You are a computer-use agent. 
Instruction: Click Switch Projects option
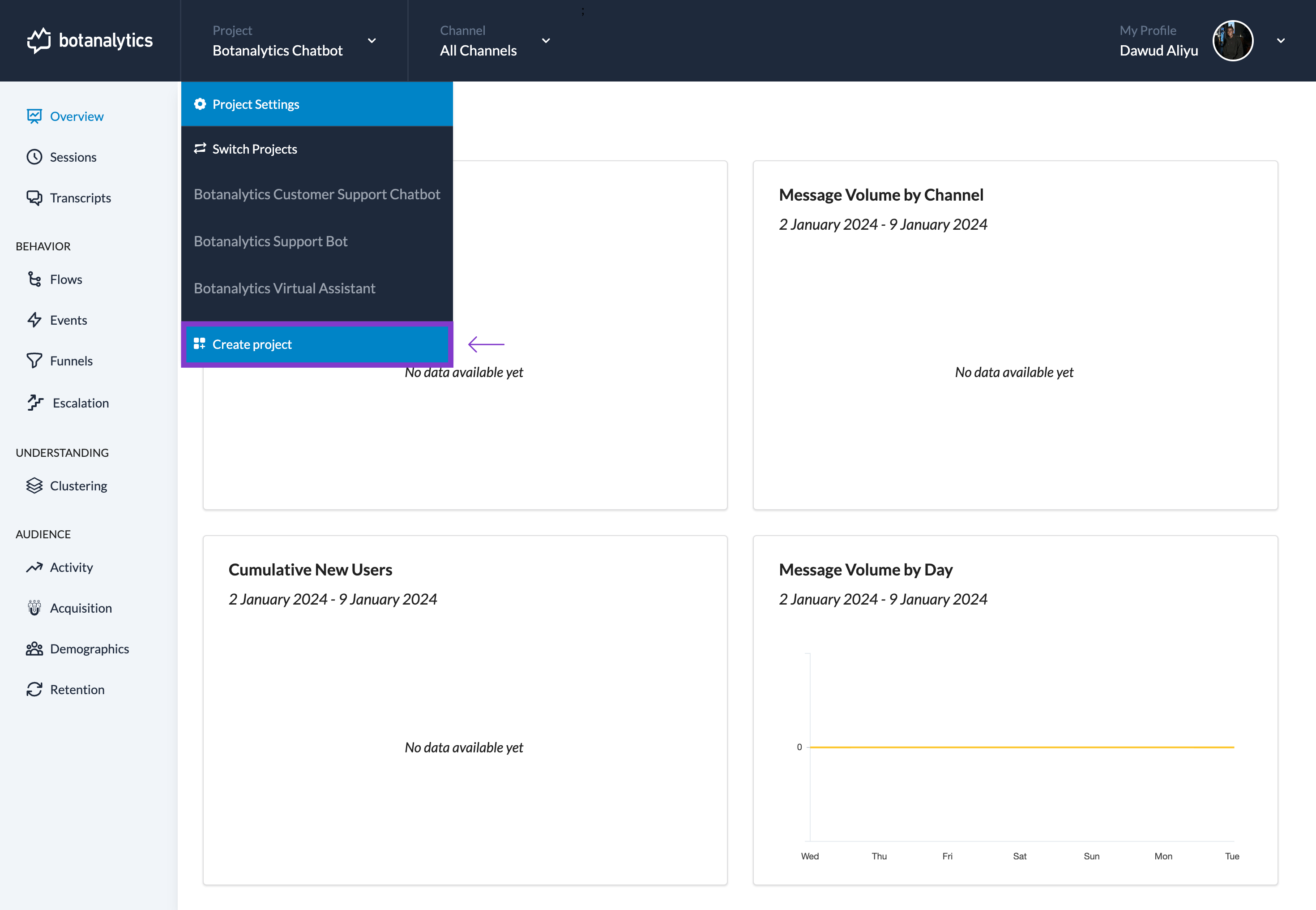pyautogui.click(x=254, y=149)
